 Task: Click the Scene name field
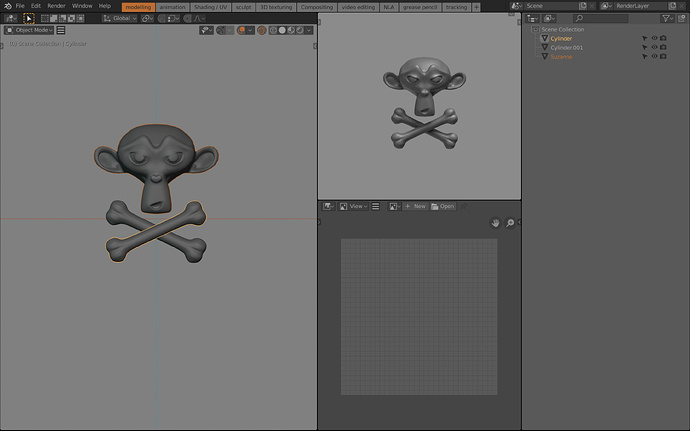[x=551, y=6]
